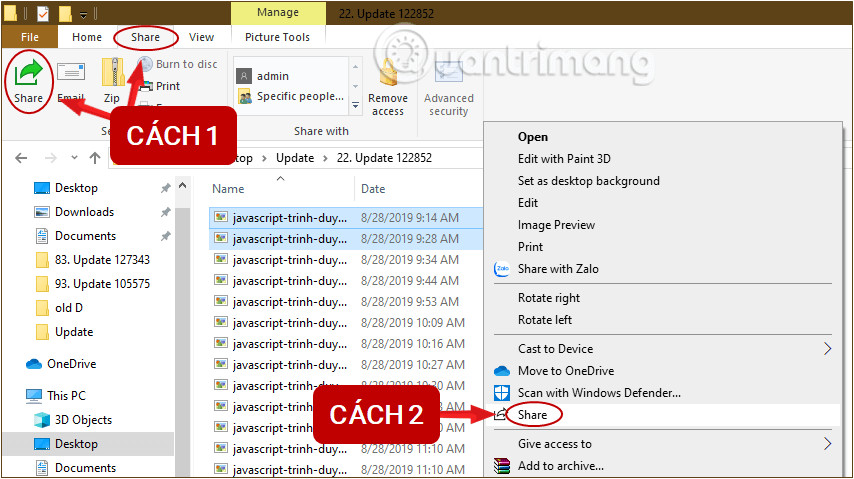Image resolution: width=854 pixels, height=479 pixels.
Task: Switch to the View ribbon tab
Action: coord(201,37)
